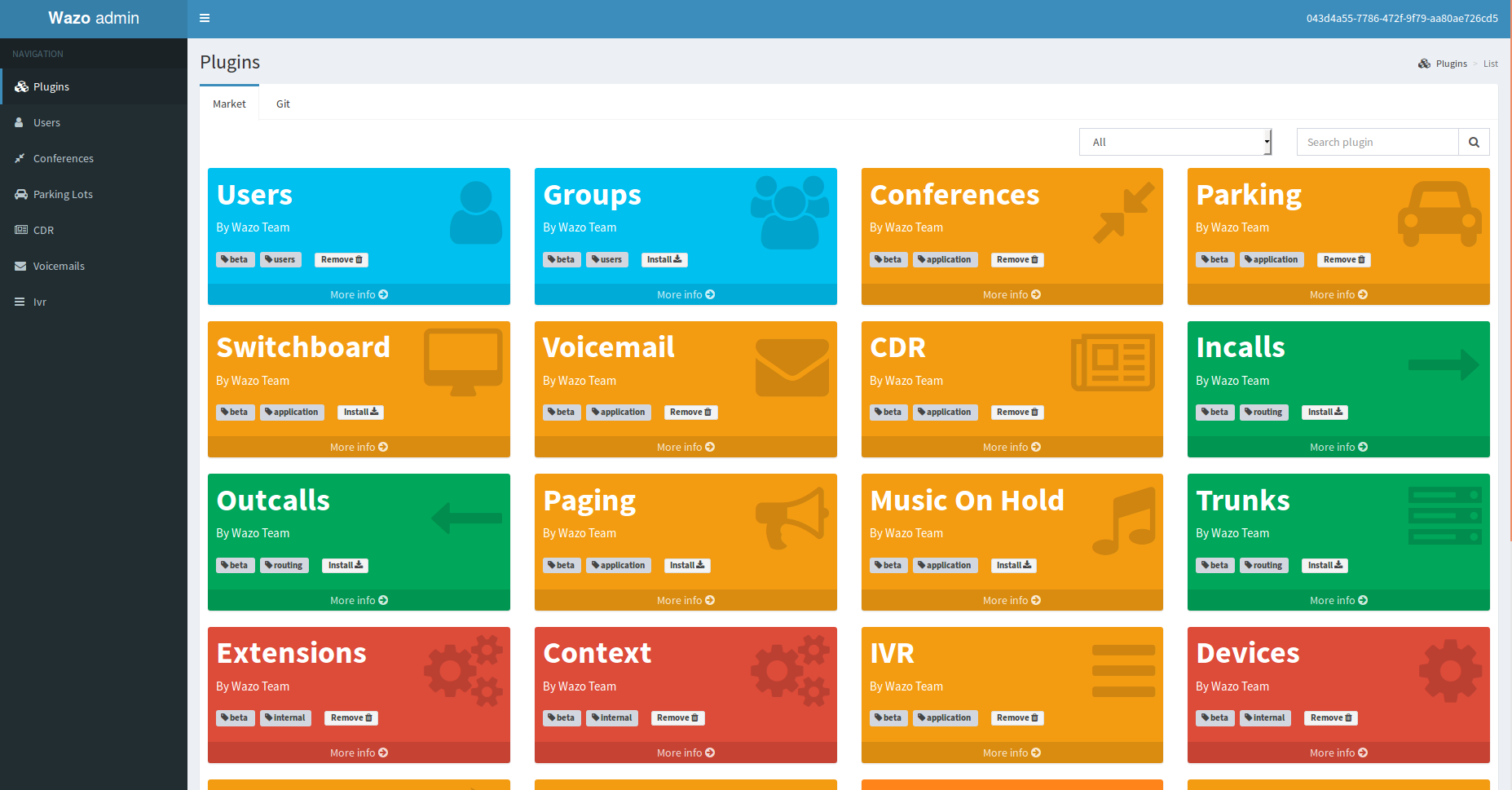This screenshot has height=790, width=1512.
Task: Open the All category filter dropdown
Action: pos(1175,142)
